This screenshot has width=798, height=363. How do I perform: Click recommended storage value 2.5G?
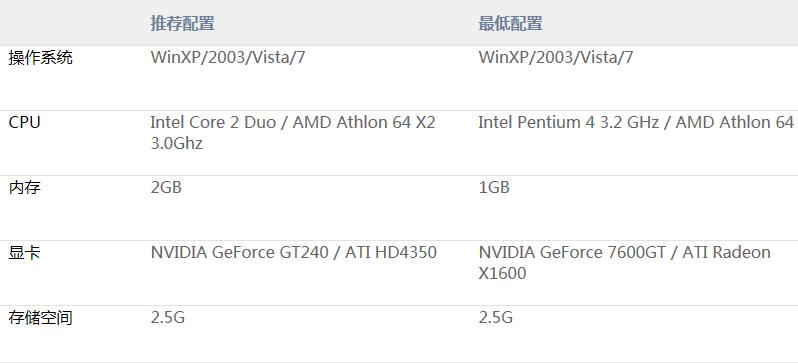(167, 318)
